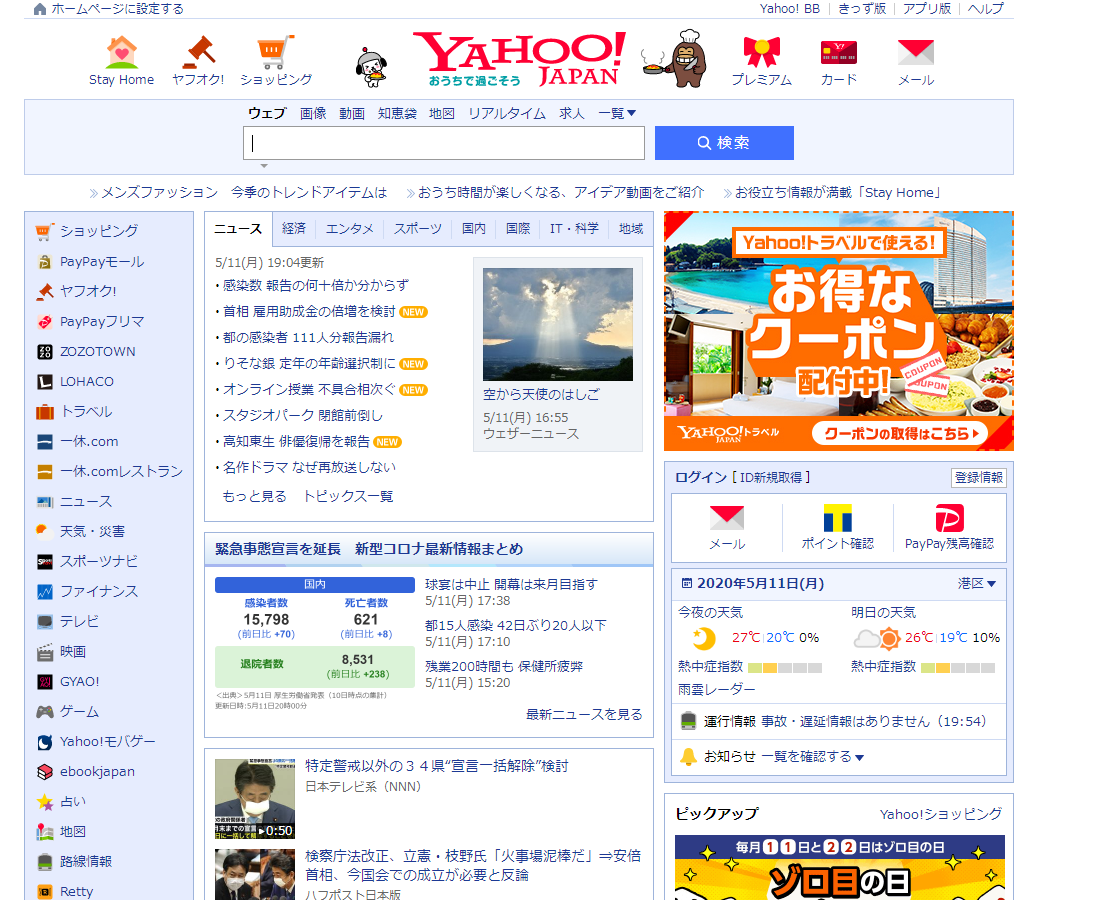Open the きっず版 link
The width and height of the screenshot is (1095, 900).
(862, 8)
